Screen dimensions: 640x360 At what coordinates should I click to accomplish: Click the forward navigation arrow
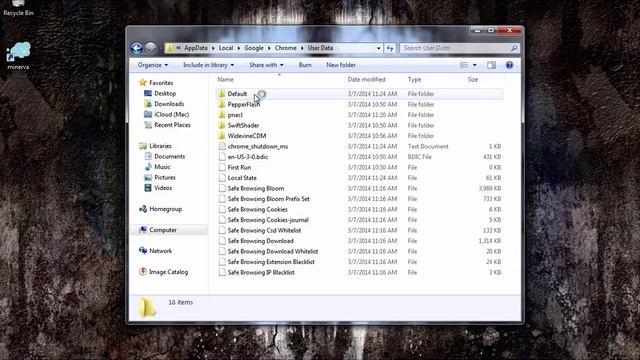[x=151, y=48]
